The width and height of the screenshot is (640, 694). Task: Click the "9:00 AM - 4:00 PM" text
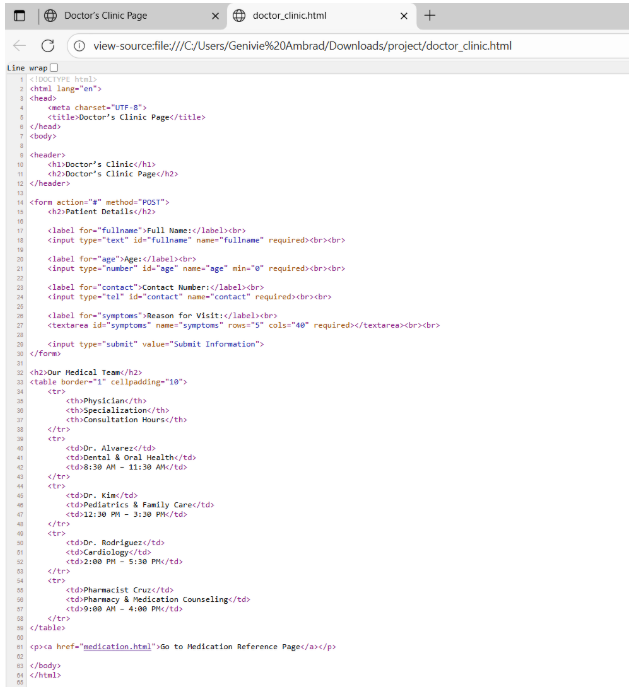122,609
